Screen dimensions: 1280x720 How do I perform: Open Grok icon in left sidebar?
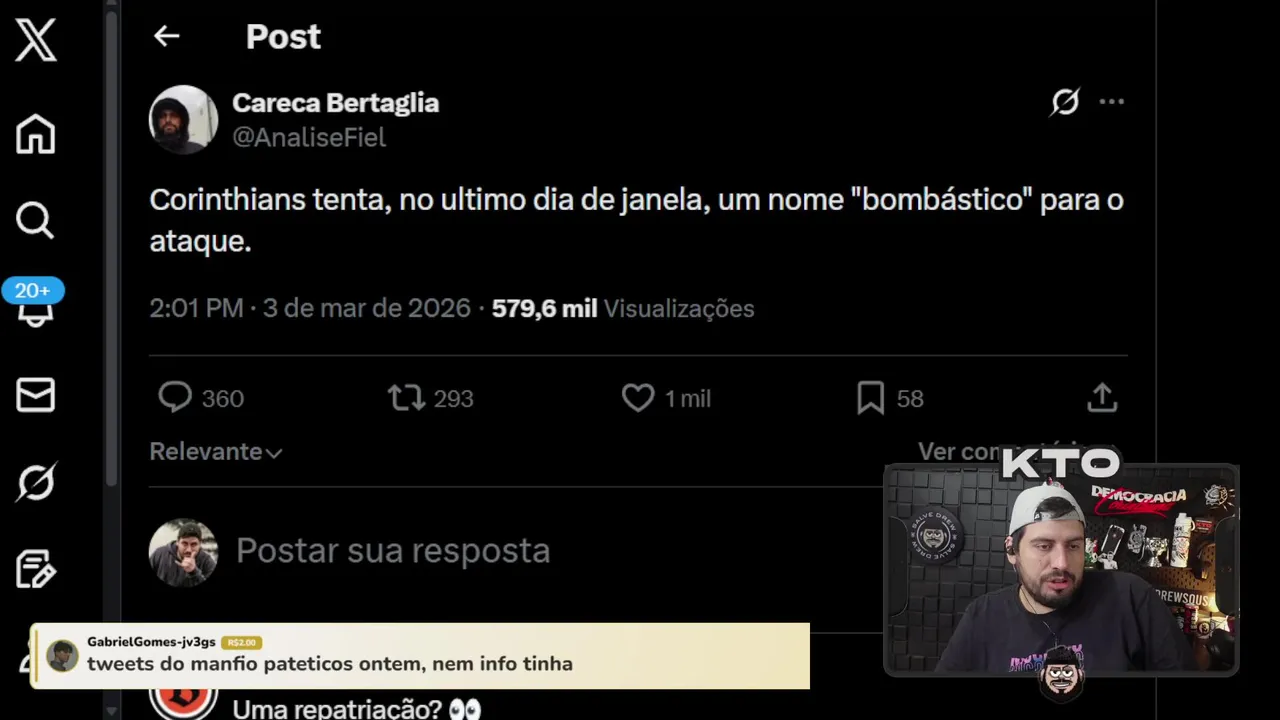tap(35, 482)
